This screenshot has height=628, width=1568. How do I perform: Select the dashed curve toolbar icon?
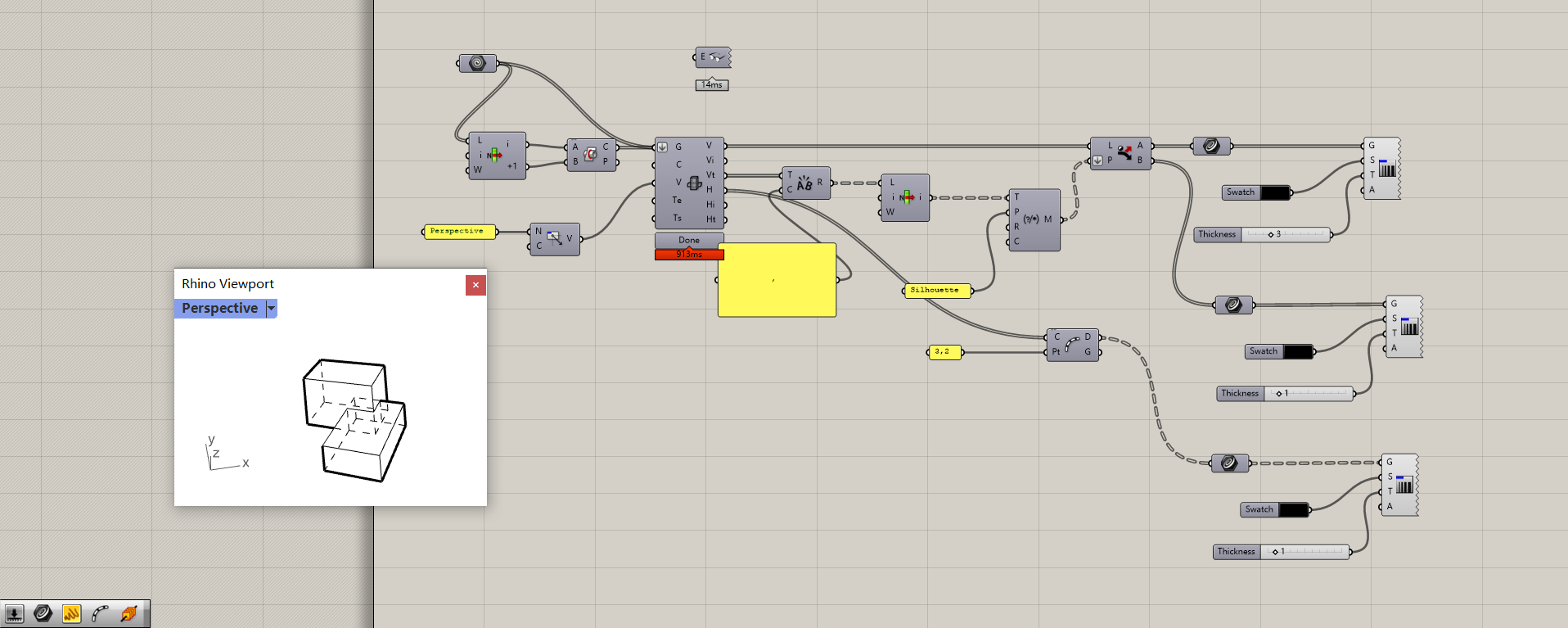[100, 613]
